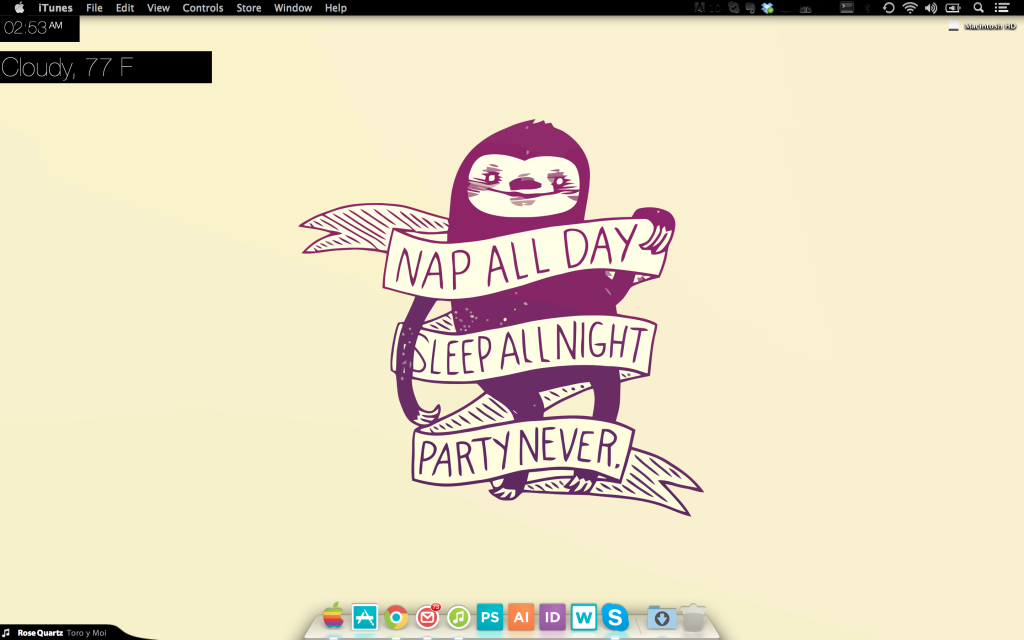Click the terminal prompt menu bar icon
1024x640 pixels.
click(847, 7)
